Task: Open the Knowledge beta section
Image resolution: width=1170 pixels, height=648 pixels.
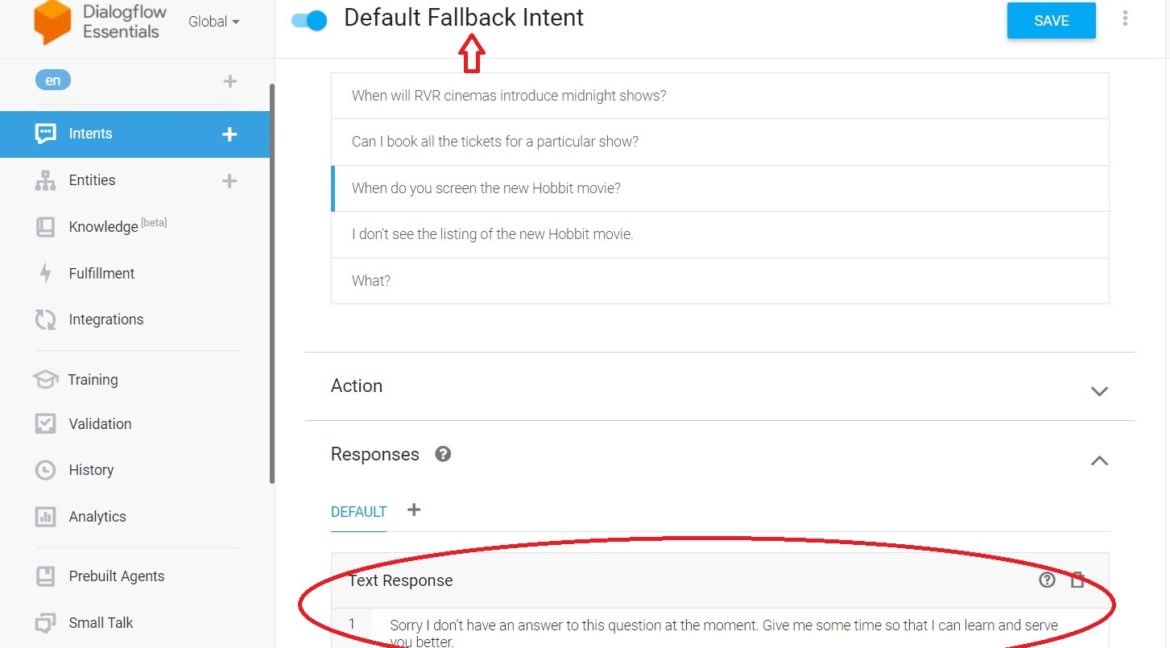Action: [x=45, y=226]
